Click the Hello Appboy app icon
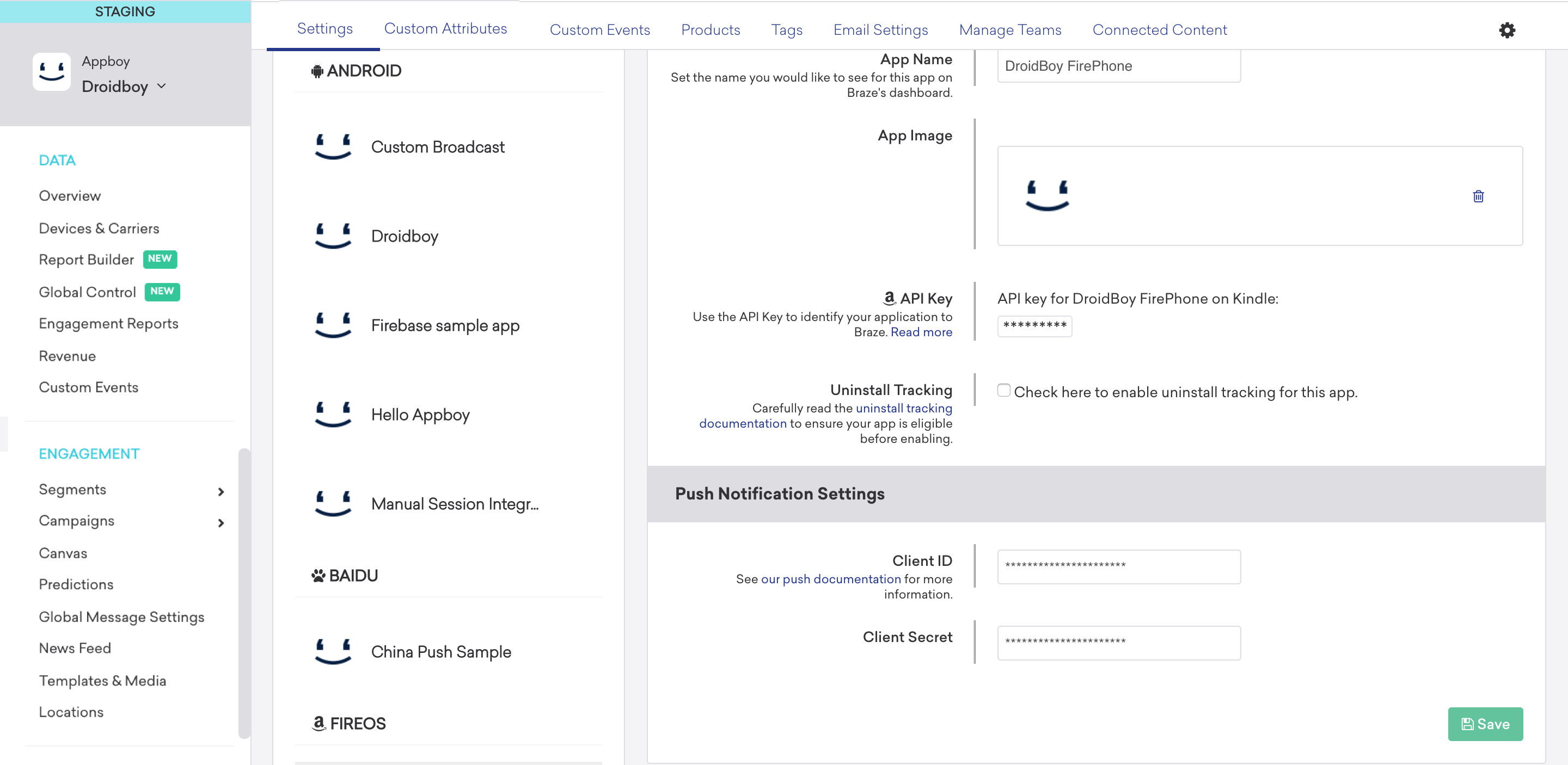Screen dimensions: 1568x765 333,415
